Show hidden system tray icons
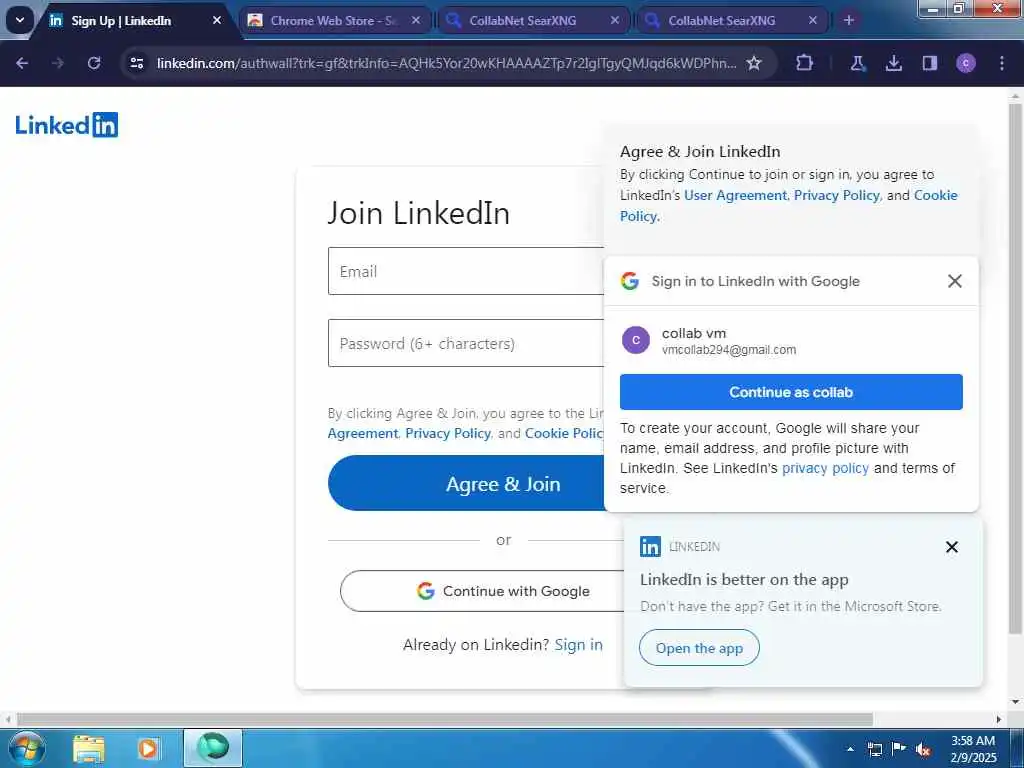This screenshot has height=768, width=1024. coord(850,749)
